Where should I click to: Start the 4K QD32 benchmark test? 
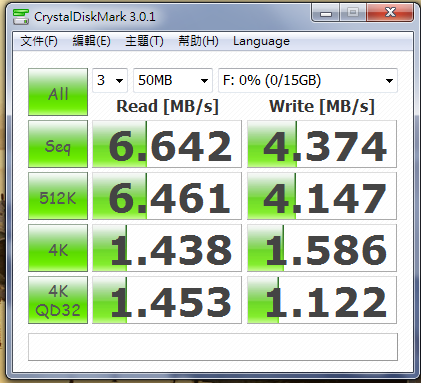point(58,300)
